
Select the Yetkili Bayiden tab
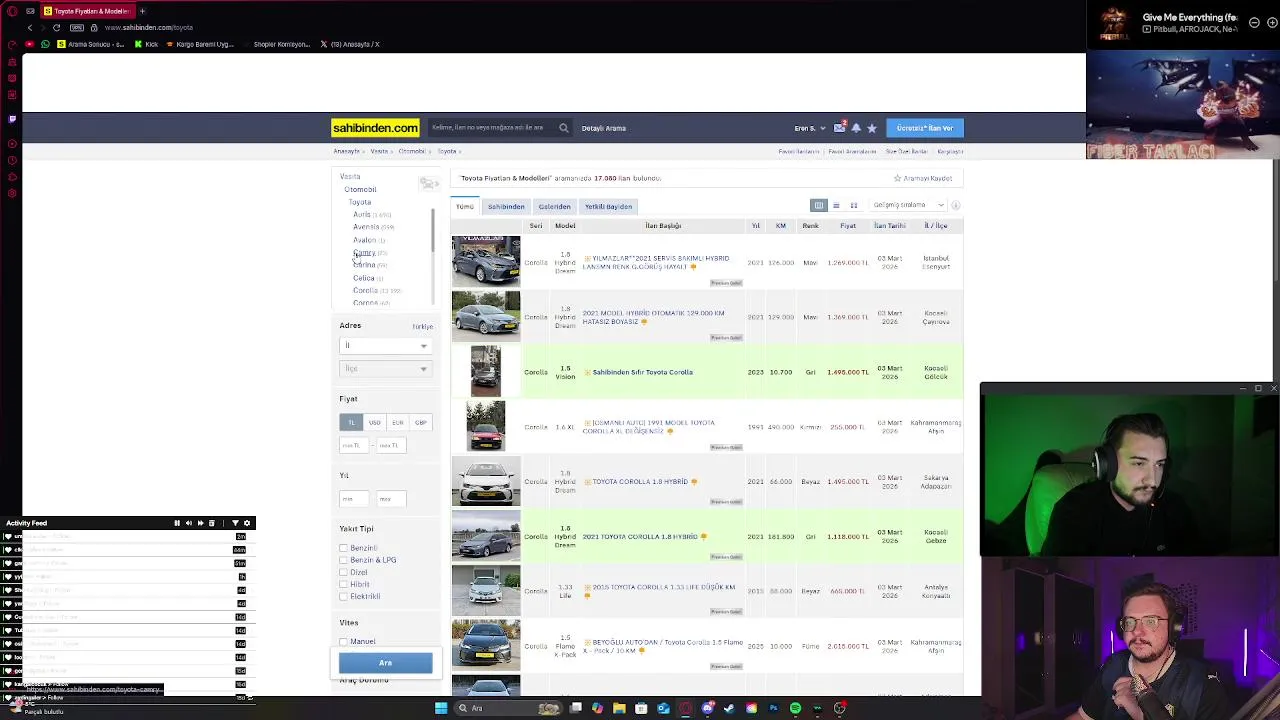(608, 206)
